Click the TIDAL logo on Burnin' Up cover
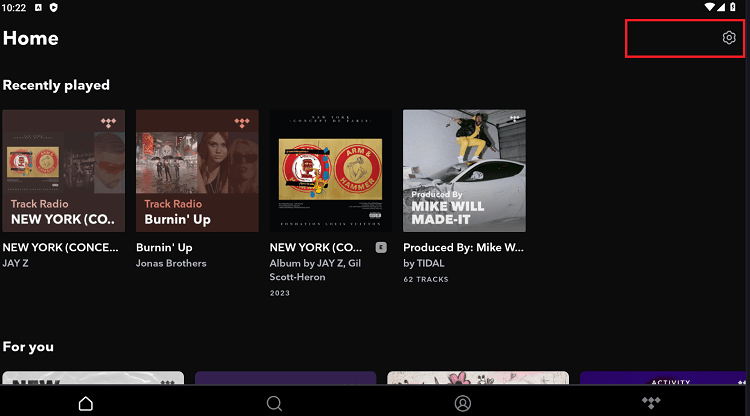Viewport: 750px width, 416px height. 242,123
